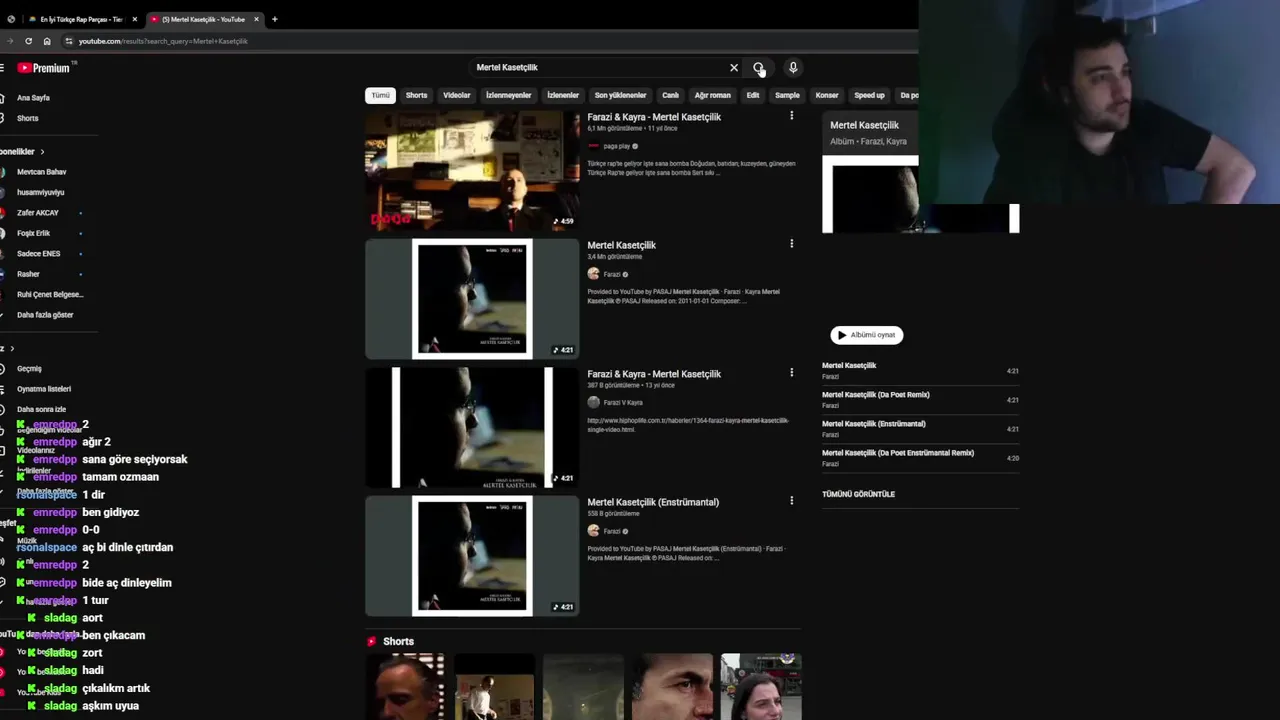Select the İzlenmeyenler filter chip

[x=509, y=95]
